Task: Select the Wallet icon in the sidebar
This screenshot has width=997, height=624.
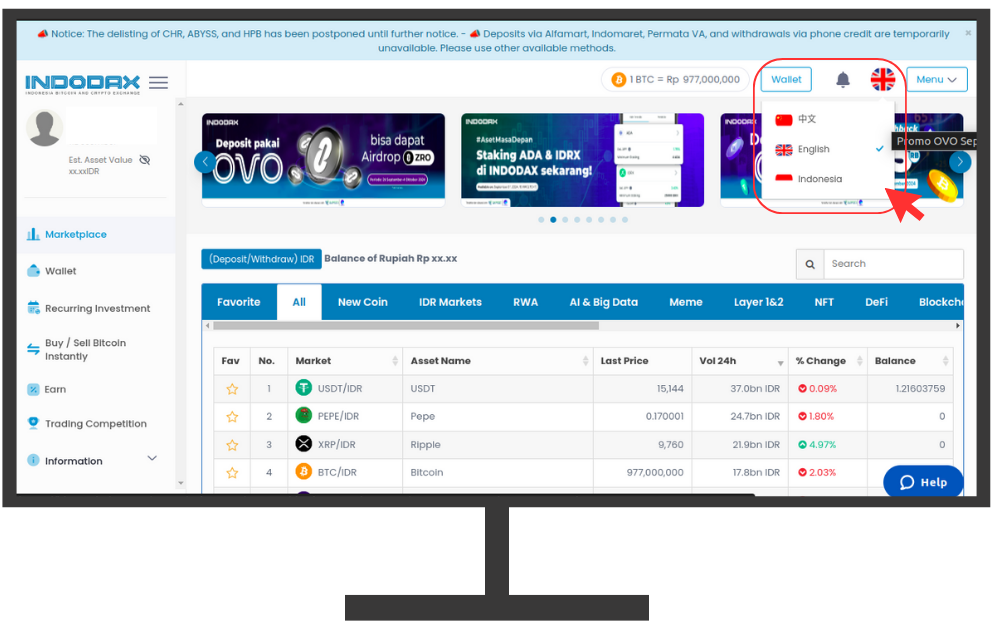Action: point(33,270)
